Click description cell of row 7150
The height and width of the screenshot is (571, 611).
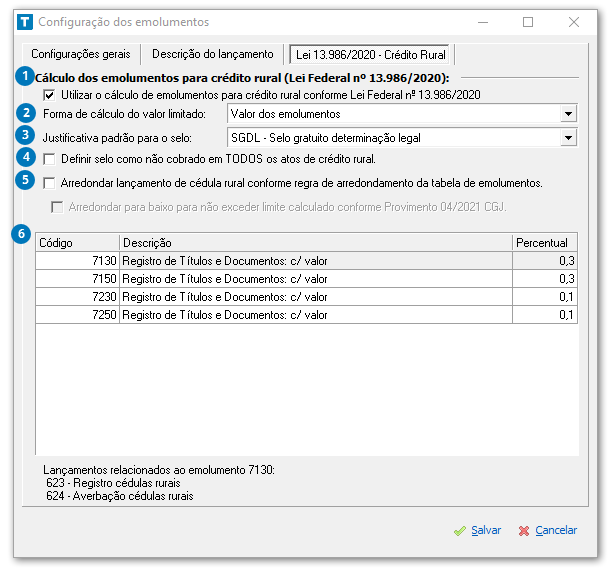click(x=316, y=279)
